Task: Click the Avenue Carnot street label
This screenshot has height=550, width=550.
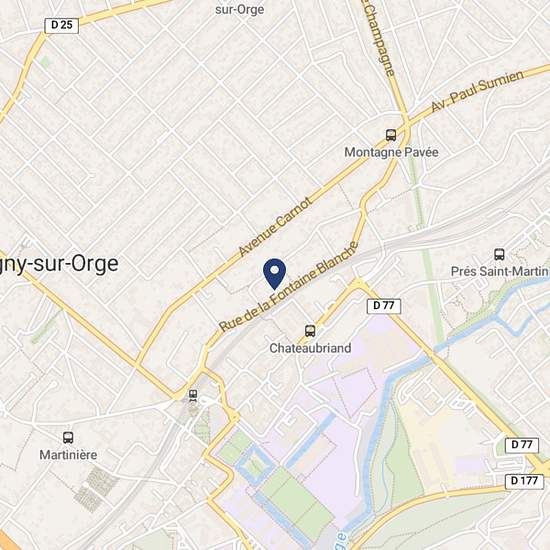Action: tap(275, 227)
